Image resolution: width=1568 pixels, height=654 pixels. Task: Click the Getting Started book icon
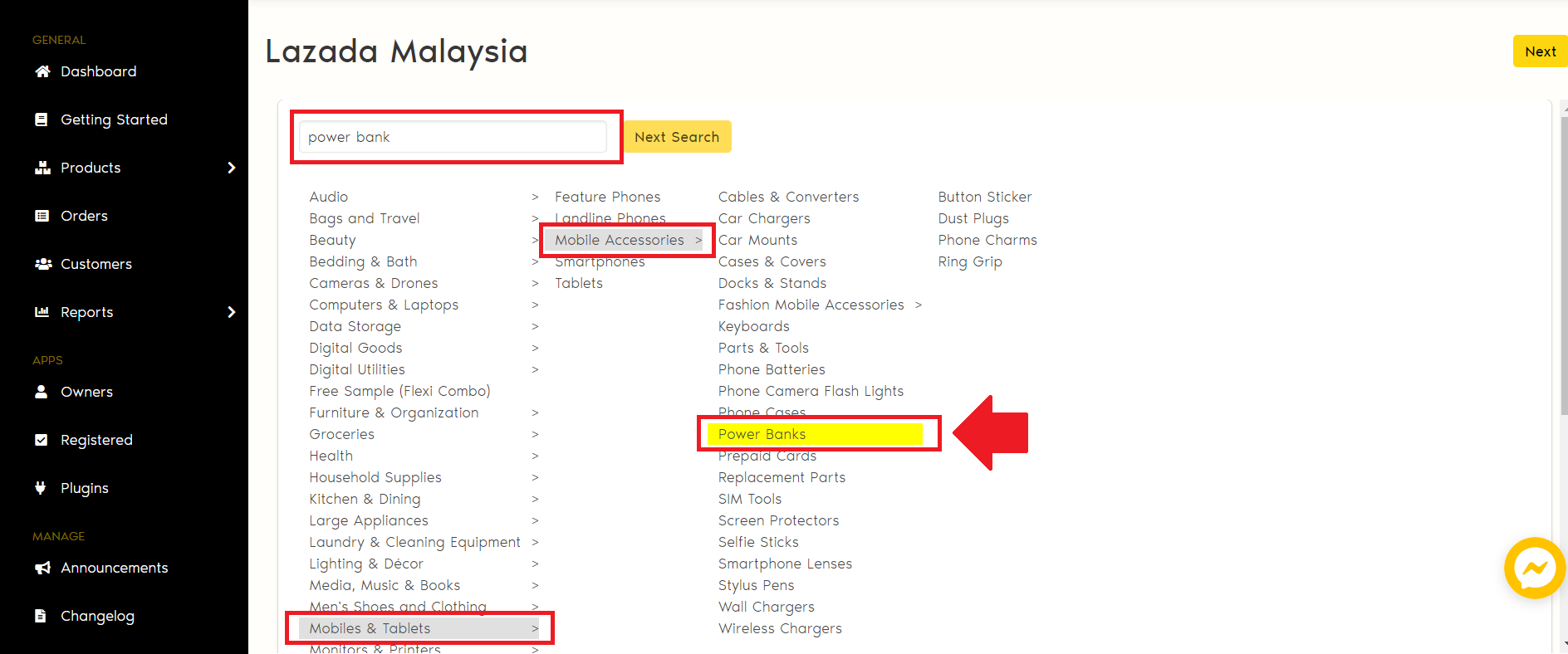click(x=42, y=120)
